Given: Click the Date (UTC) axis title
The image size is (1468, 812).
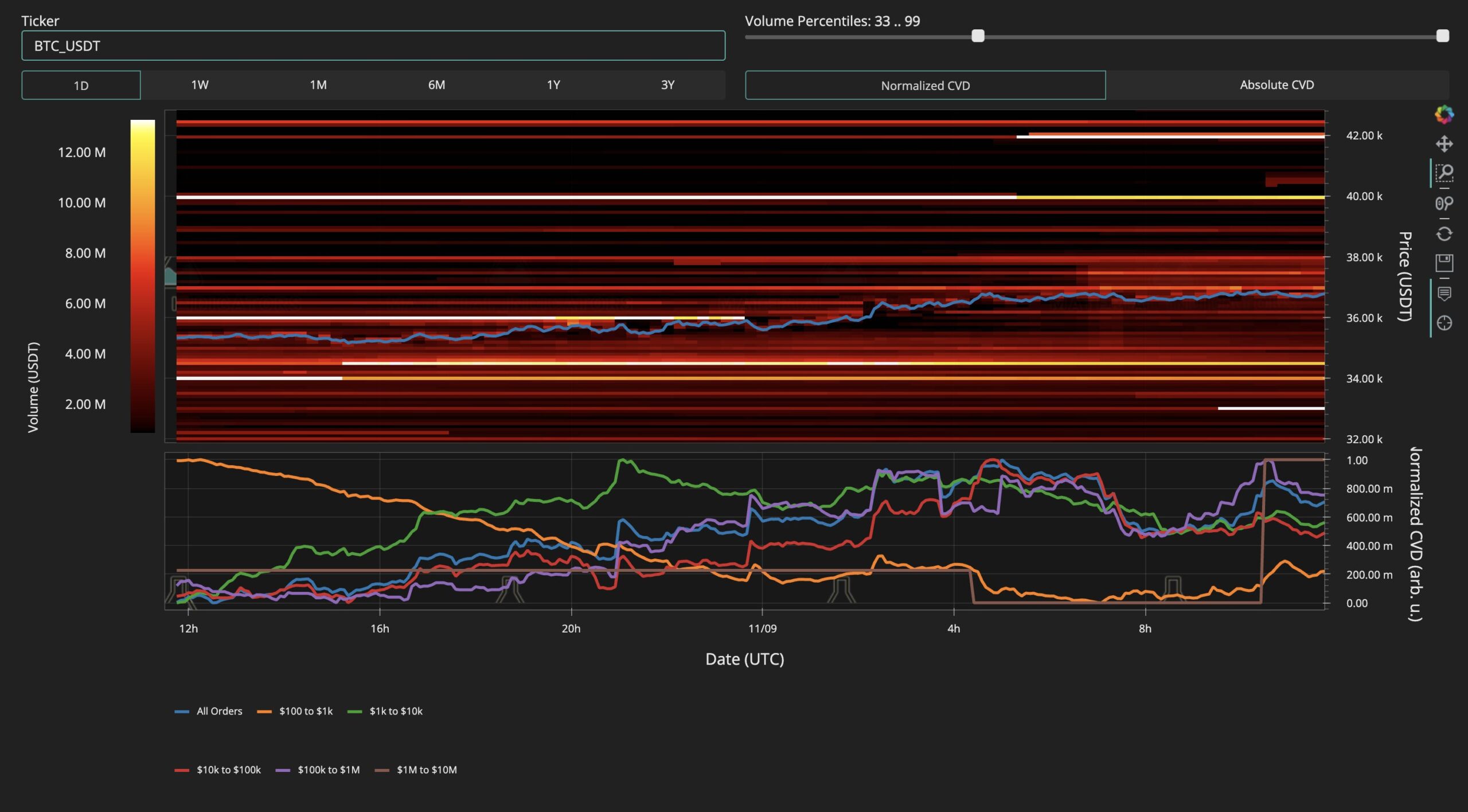Looking at the screenshot, I should [x=744, y=659].
